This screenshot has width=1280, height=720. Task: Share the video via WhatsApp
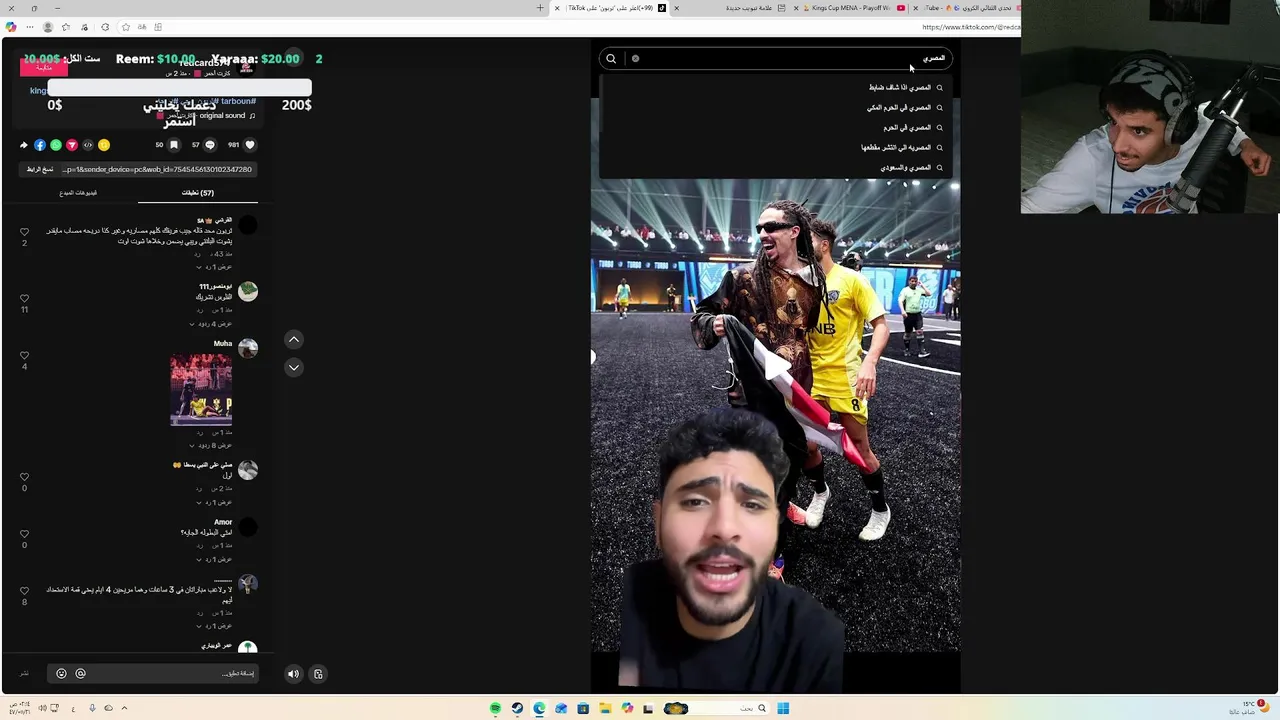(56, 145)
